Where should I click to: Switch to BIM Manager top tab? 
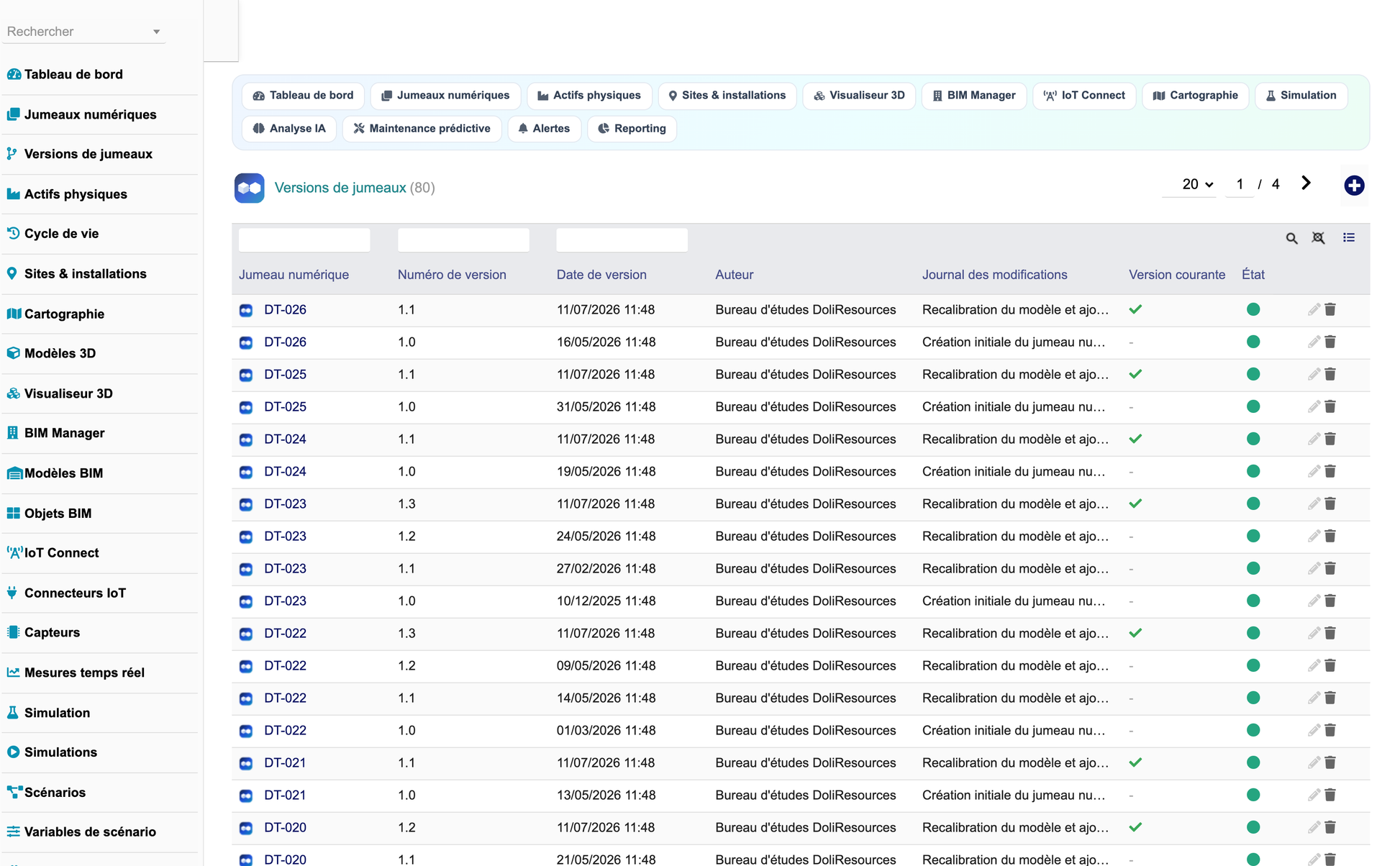[974, 96]
